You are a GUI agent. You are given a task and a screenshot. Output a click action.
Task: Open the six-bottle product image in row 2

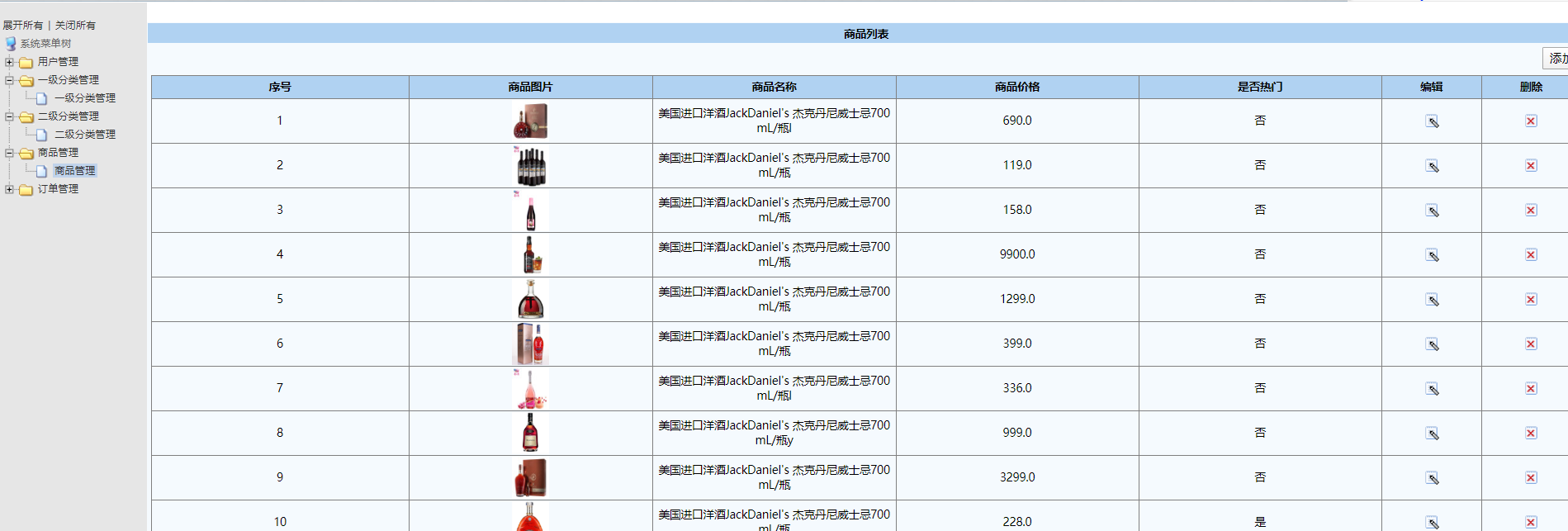[x=530, y=165]
